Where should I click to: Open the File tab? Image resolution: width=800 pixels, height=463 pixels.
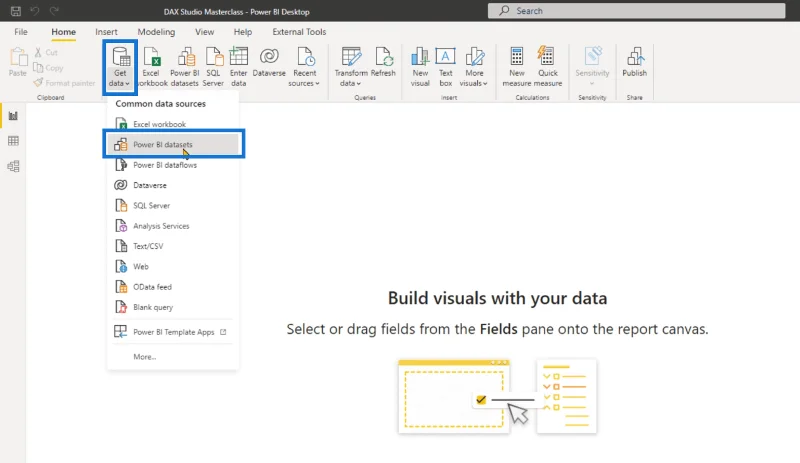click(21, 32)
